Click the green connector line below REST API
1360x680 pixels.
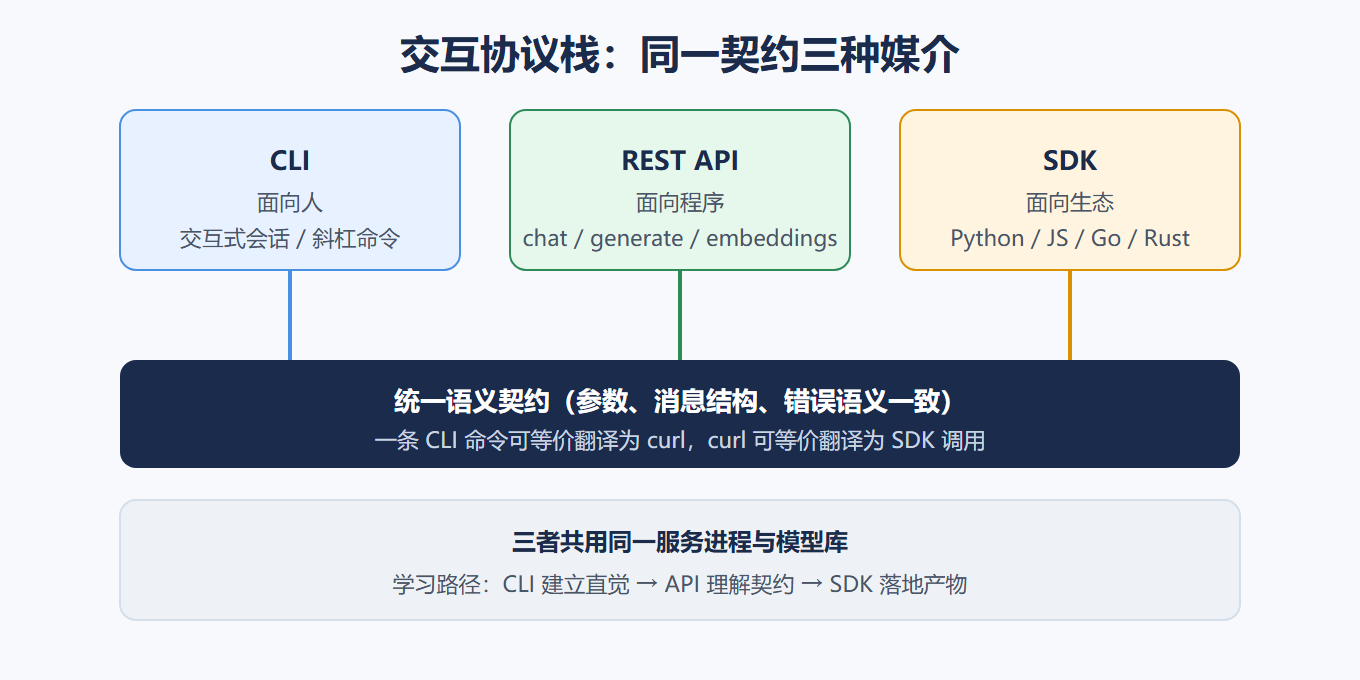(680, 315)
